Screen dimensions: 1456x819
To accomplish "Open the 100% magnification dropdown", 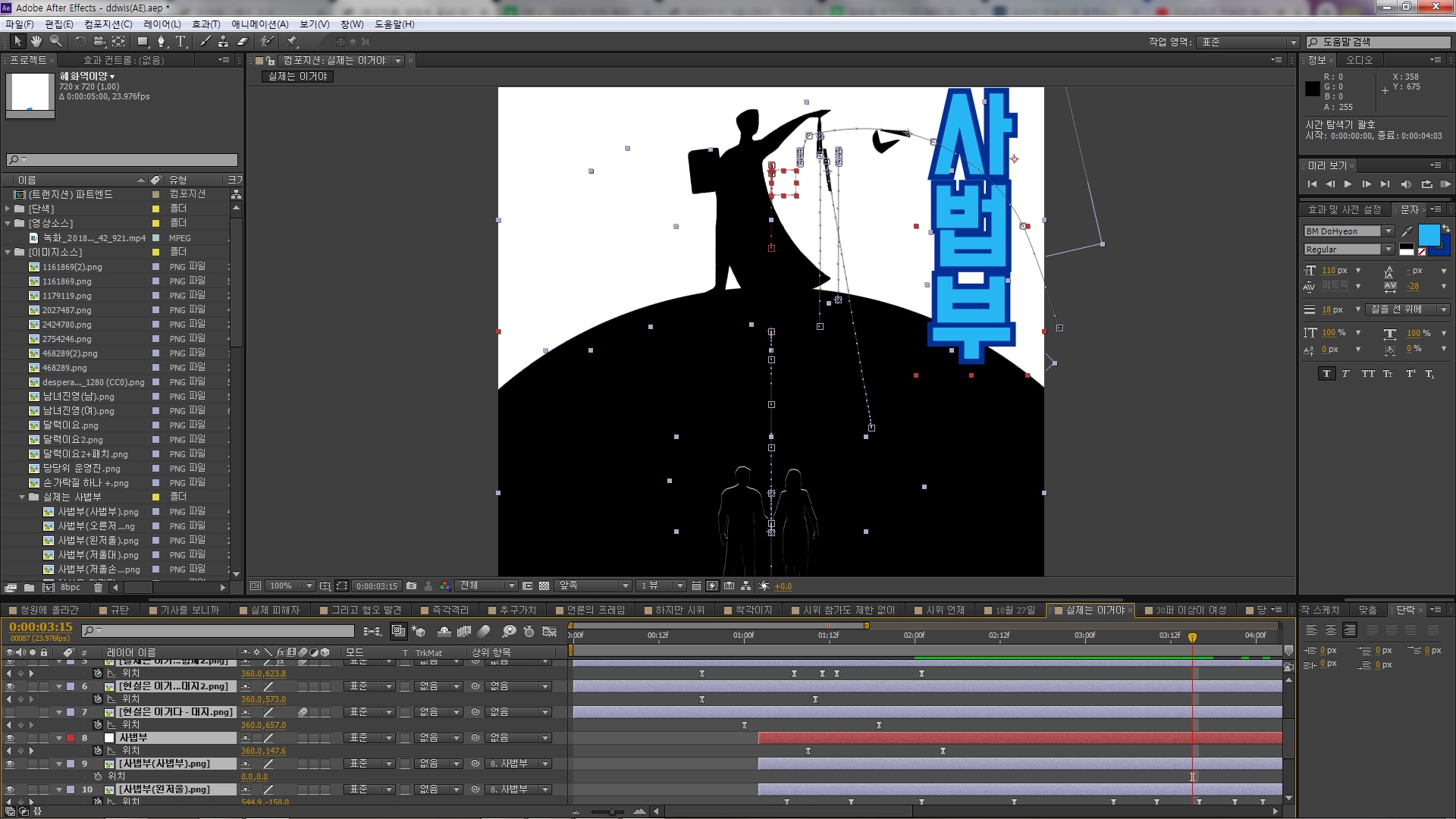I will click(291, 586).
